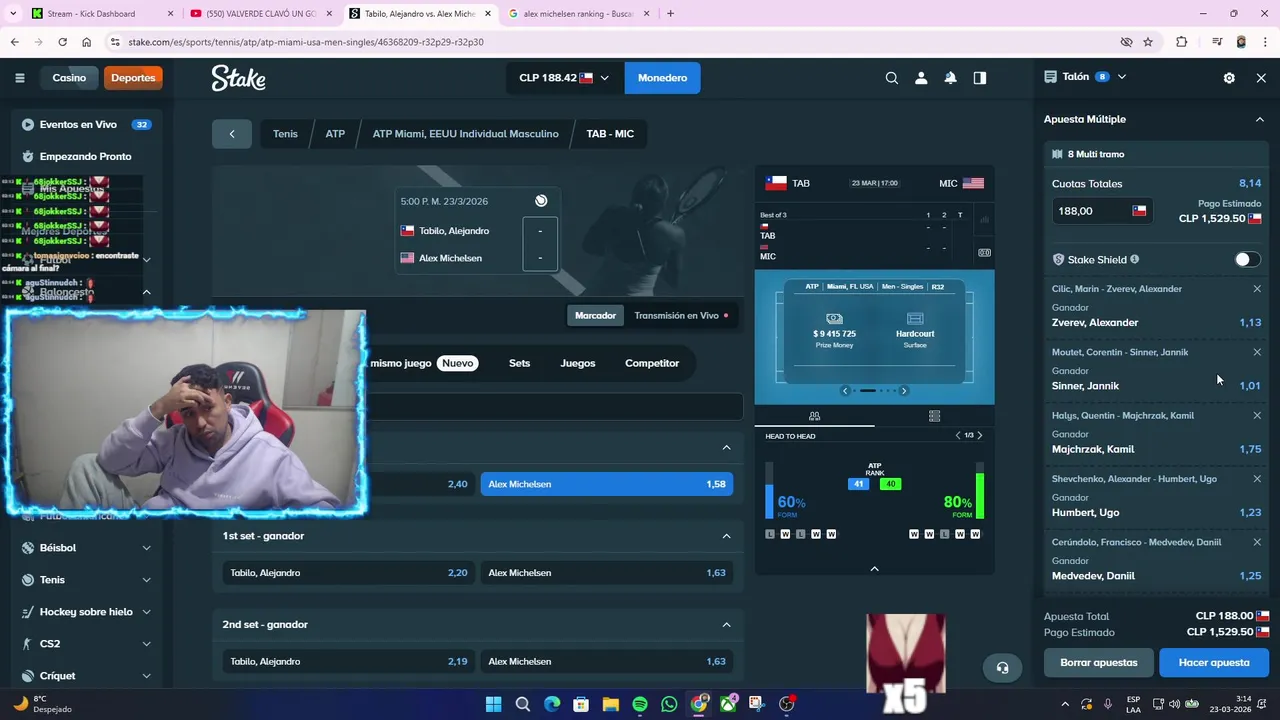Go to next head-to-head page arrow

click(979, 436)
